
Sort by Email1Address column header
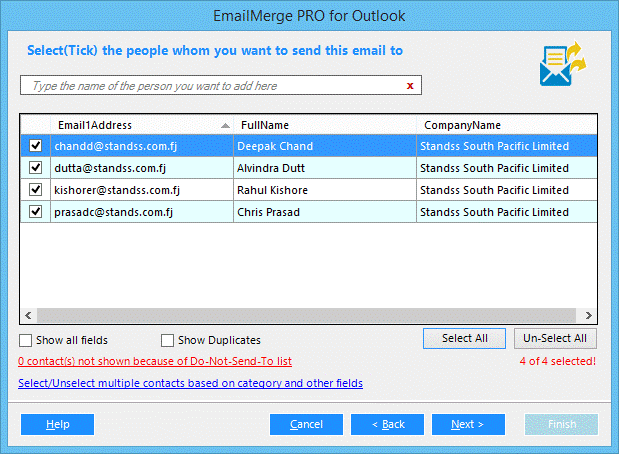point(142,125)
